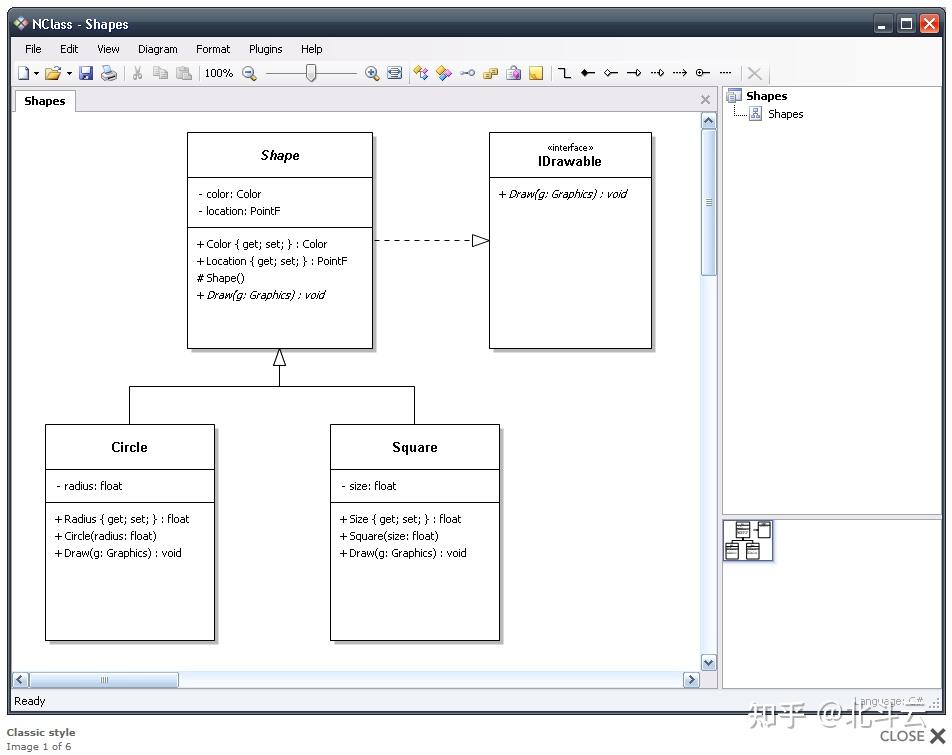The height and width of the screenshot is (755, 952).
Task: Open the dropdown next to the Open icon
Action: click(68, 73)
